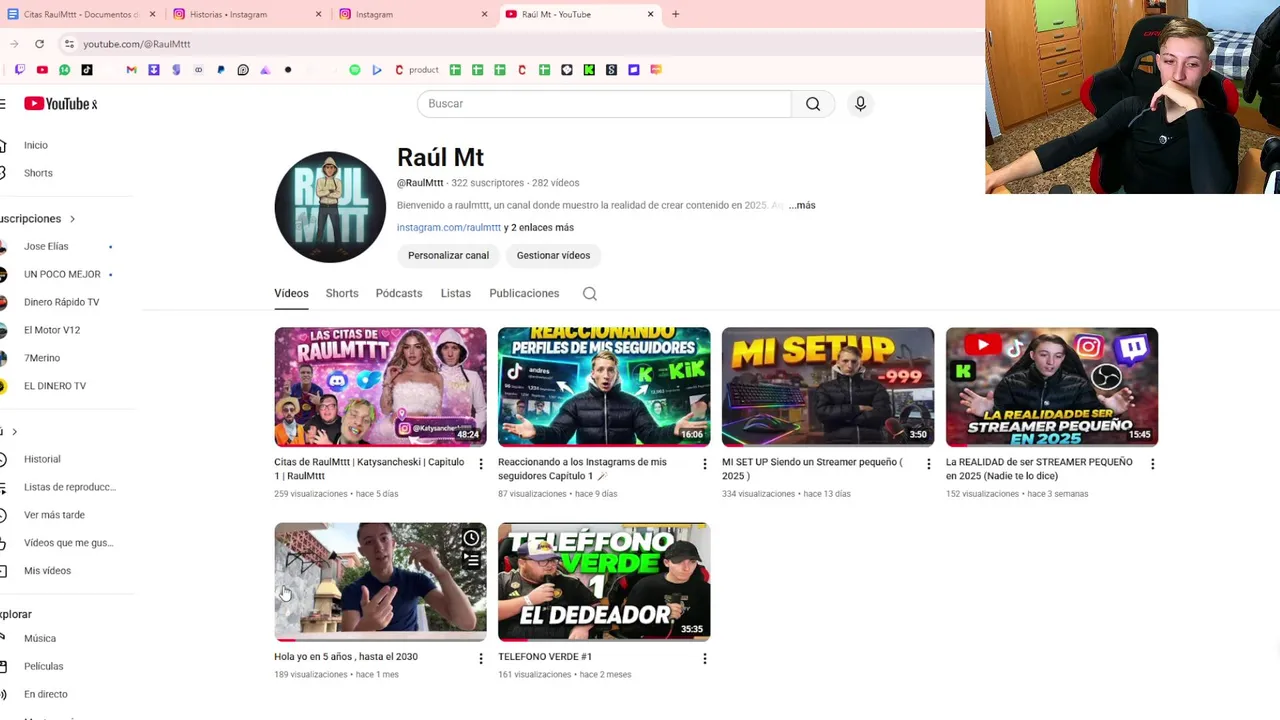Image resolution: width=1280 pixels, height=720 pixels.
Task: Click the address bar showing youtube.com/@RaulMttt
Action: click(520, 44)
